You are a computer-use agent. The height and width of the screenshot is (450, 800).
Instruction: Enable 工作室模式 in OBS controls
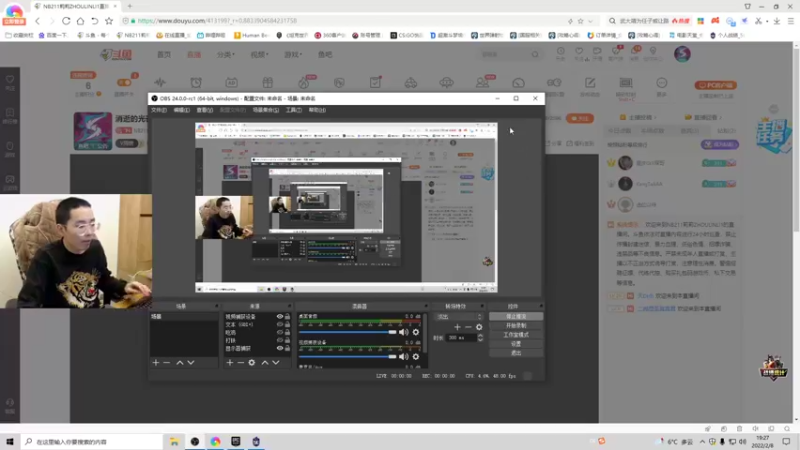click(x=516, y=335)
